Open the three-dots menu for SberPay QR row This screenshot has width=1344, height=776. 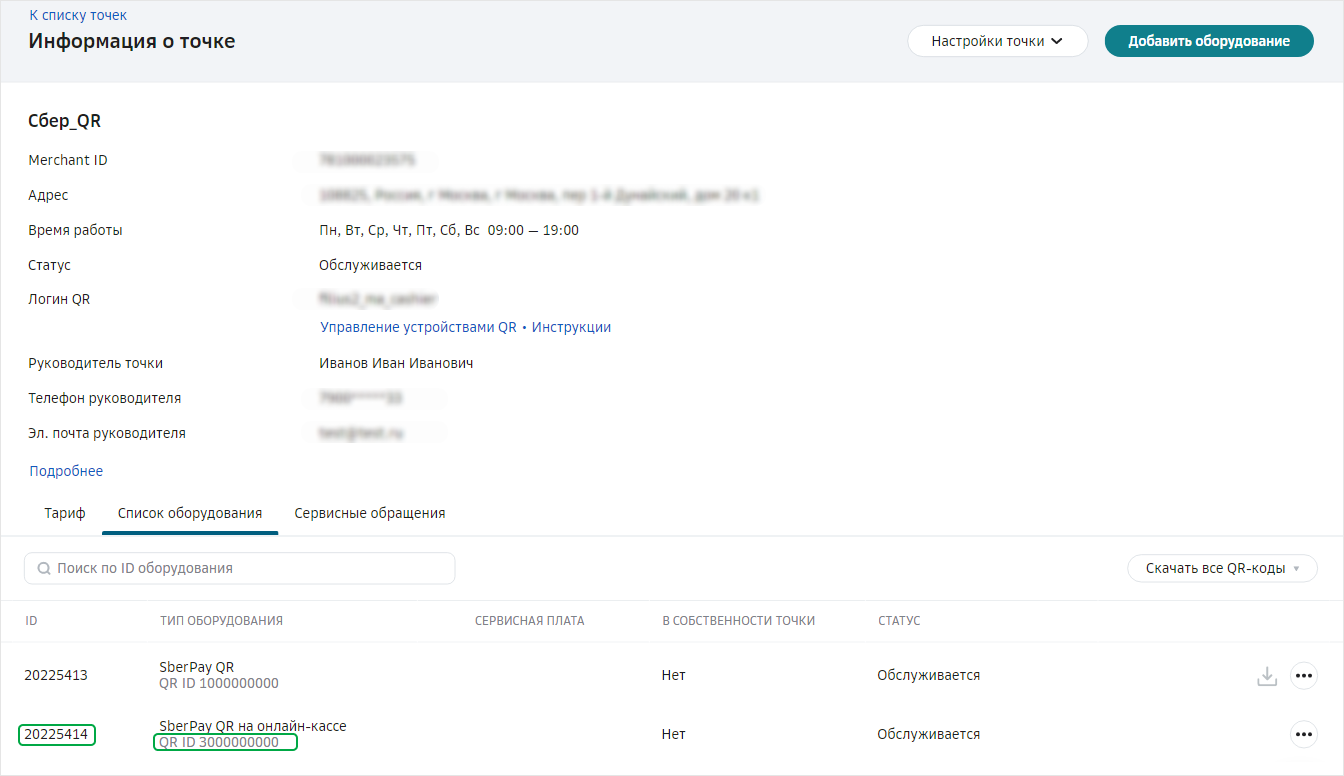(x=1303, y=676)
